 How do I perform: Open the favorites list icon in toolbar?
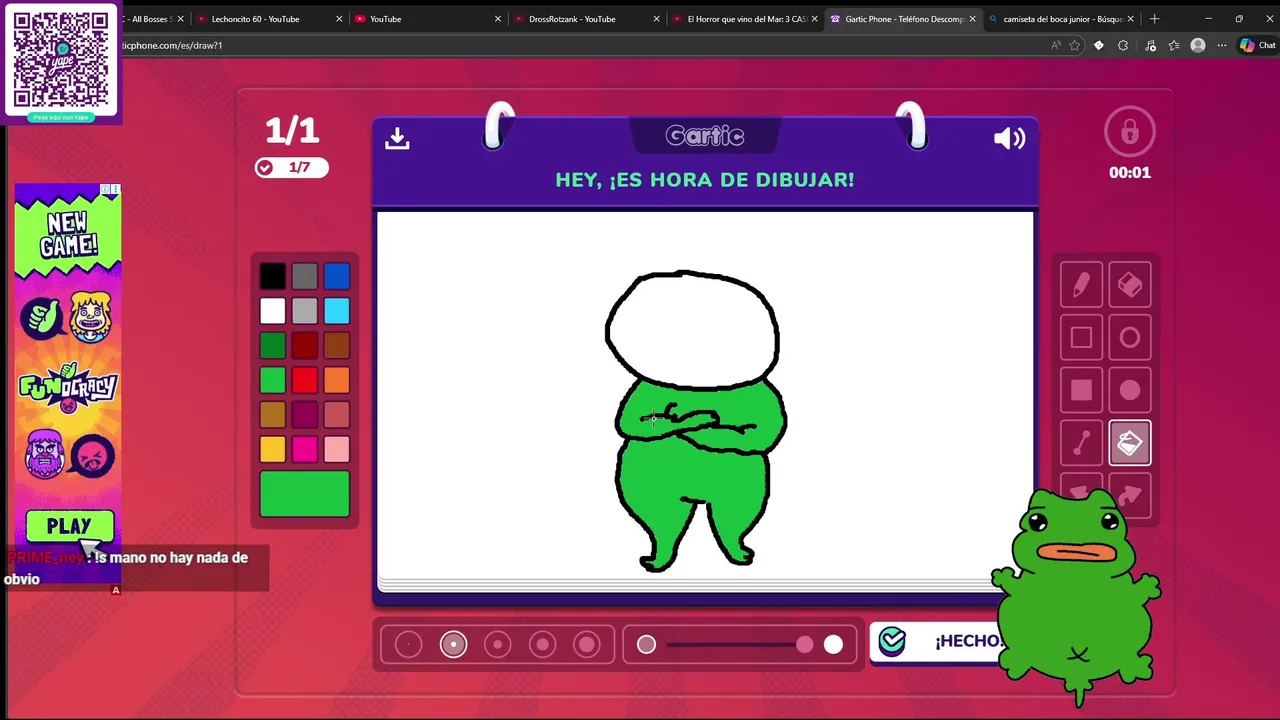point(1174,45)
